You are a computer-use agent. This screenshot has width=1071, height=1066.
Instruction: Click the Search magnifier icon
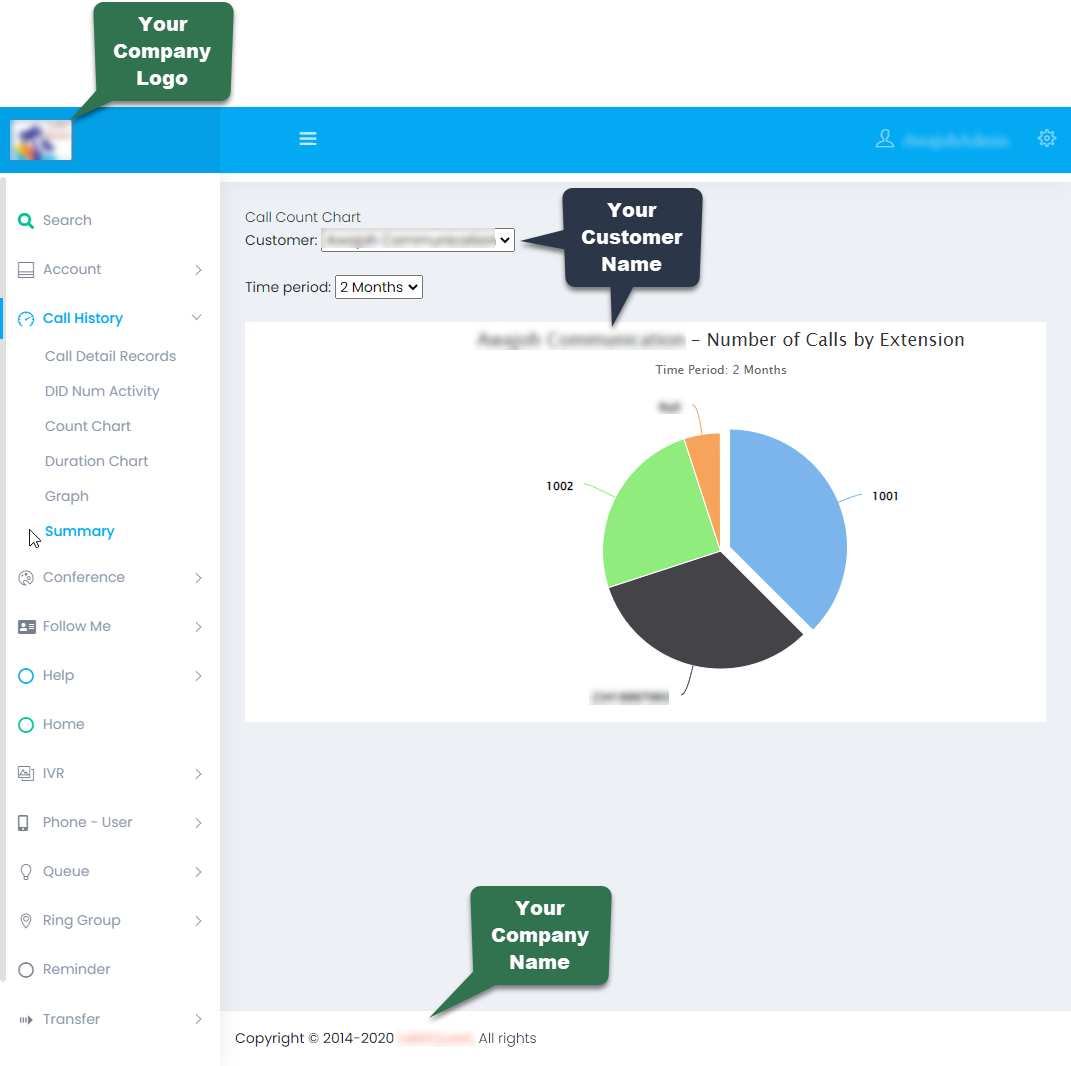pyautogui.click(x=26, y=221)
